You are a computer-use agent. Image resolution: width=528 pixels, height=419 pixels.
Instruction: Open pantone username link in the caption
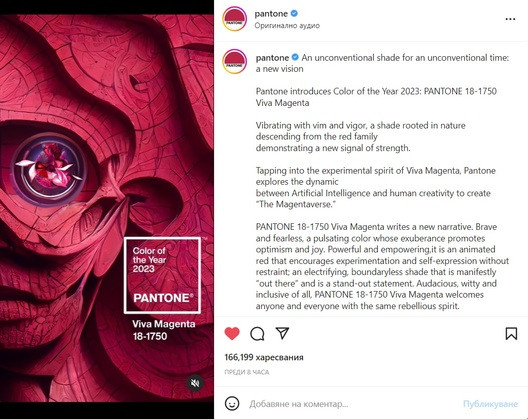[272, 58]
